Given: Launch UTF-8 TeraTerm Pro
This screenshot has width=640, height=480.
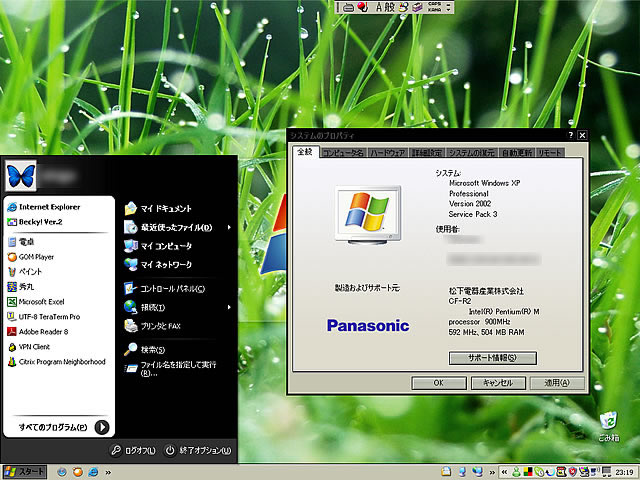Looking at the screenshot, I should [x=44, y=317].
